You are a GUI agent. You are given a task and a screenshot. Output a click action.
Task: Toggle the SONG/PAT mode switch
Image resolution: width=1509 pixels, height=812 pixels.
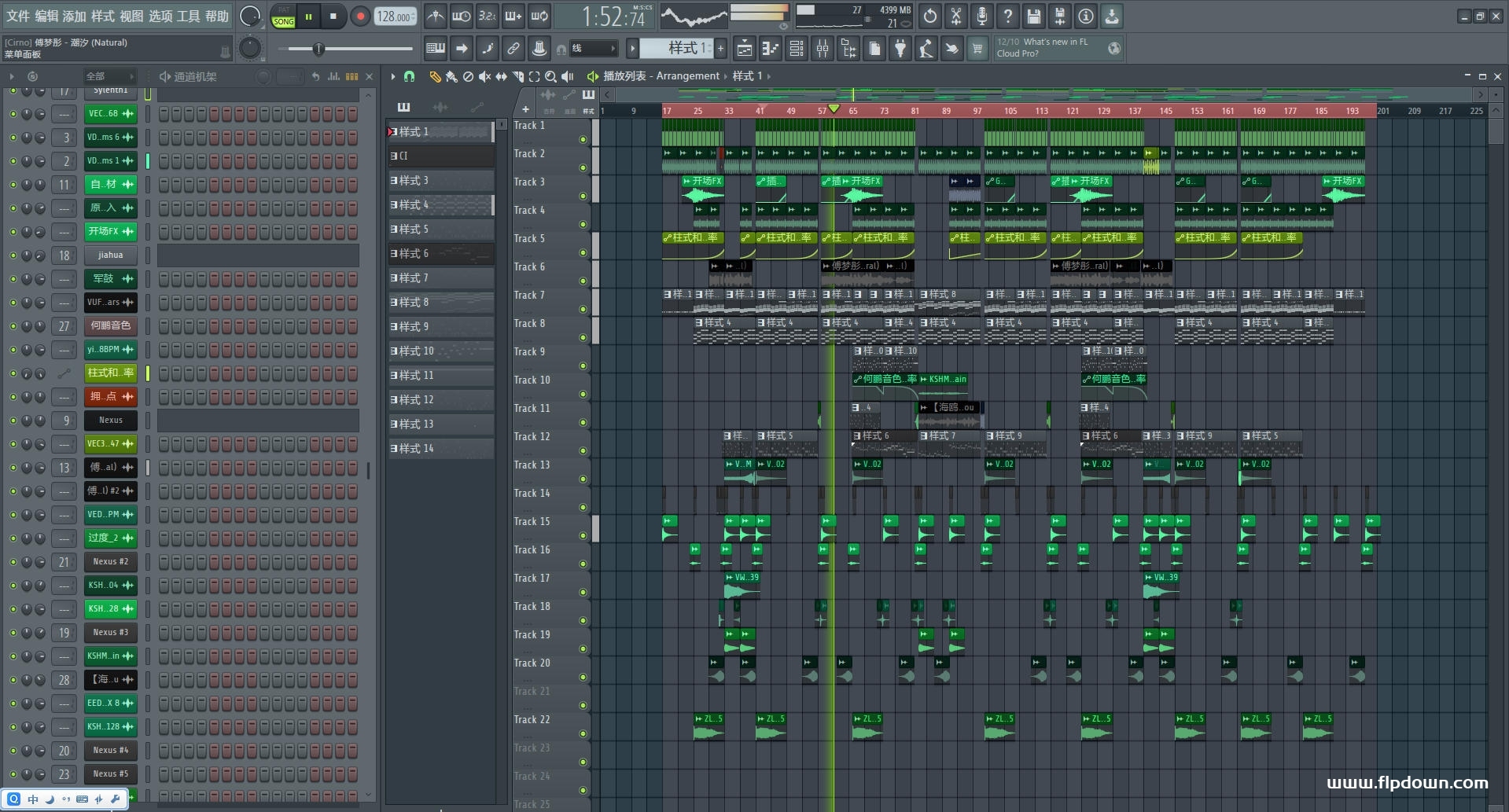tap(283, 17)
